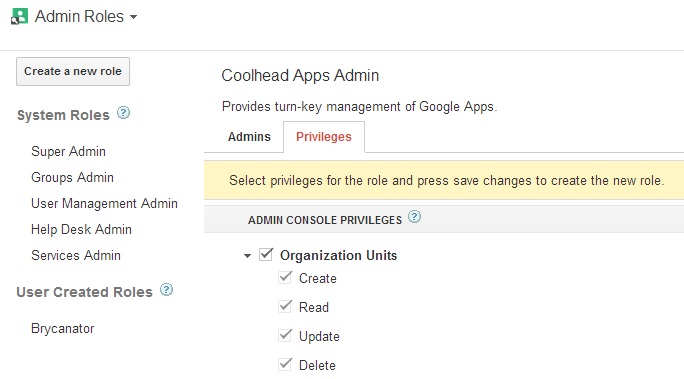Open the Admin Roles dropdown arrow
Image resolution: width=684 pixels, height=379 pixels.
tap(133, 17)
